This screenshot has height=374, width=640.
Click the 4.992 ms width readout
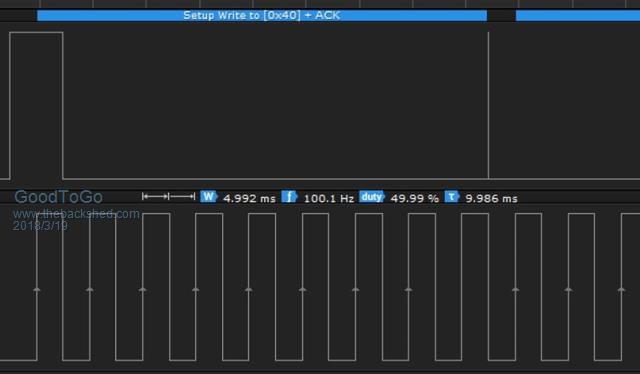249,199
